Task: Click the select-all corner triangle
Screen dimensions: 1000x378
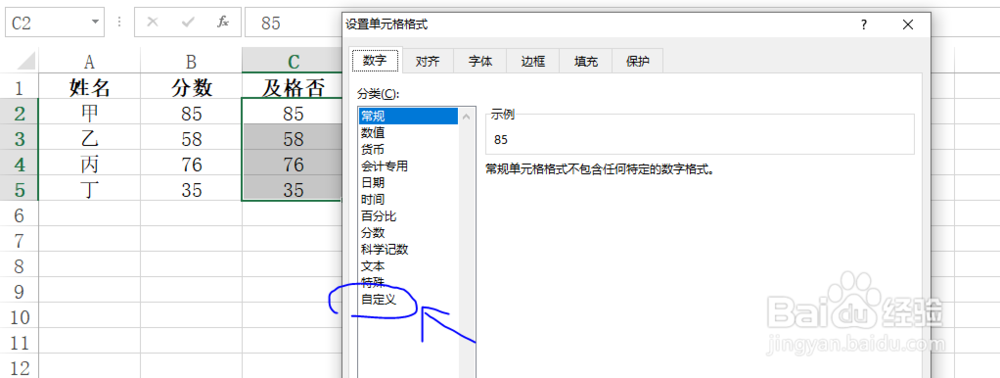Action: click(x=26, y=61)
